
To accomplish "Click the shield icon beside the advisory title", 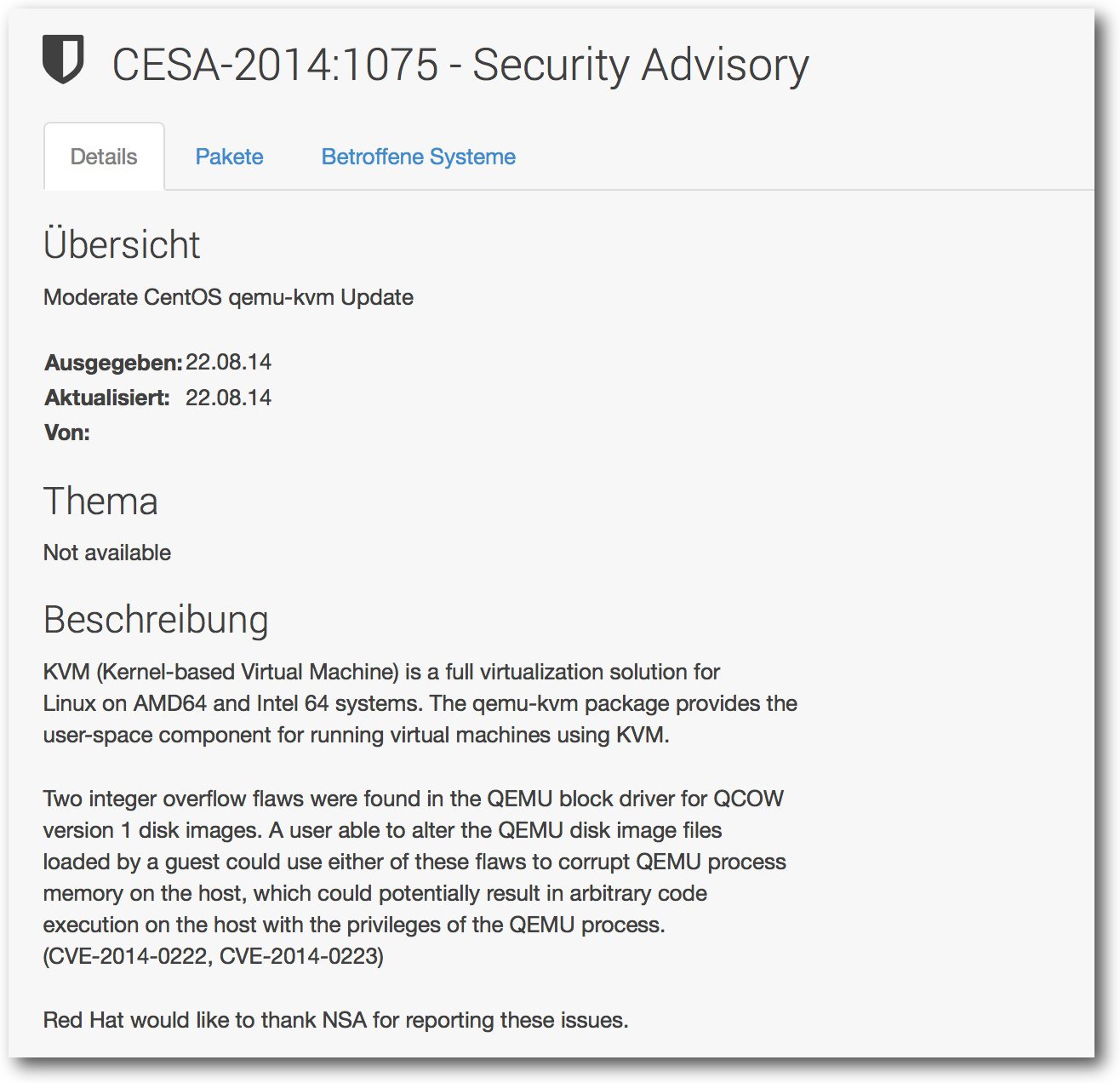I will (x=63, y=60).
